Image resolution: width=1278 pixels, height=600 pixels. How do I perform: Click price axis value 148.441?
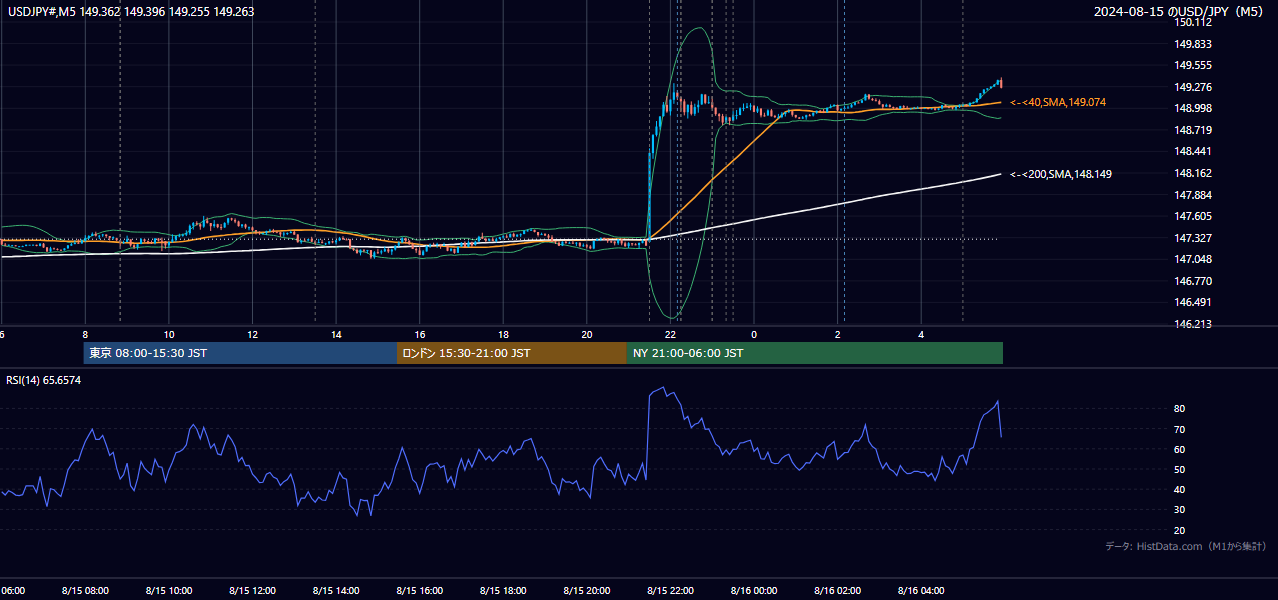coord(1194,151)
